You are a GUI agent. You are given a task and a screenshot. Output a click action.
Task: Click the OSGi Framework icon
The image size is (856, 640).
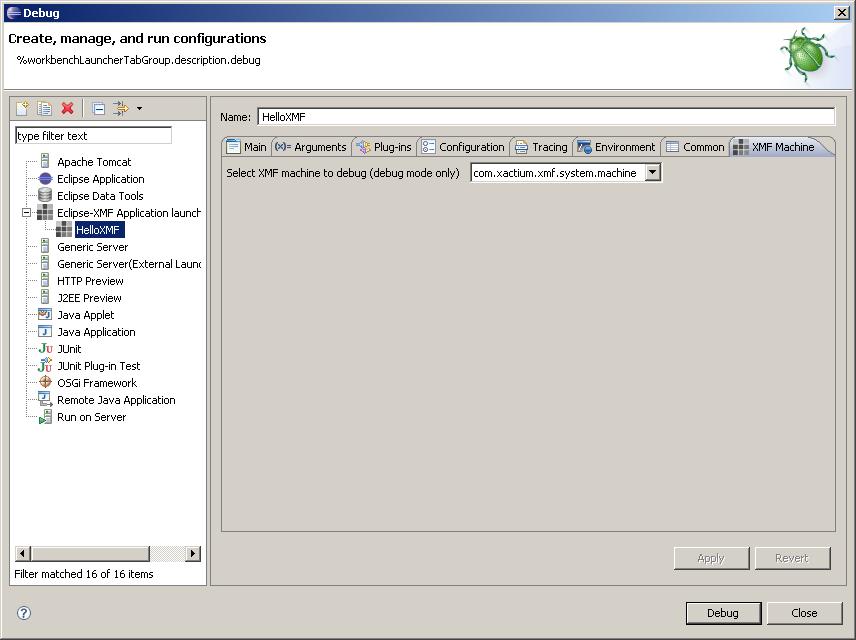click(45, 382)
